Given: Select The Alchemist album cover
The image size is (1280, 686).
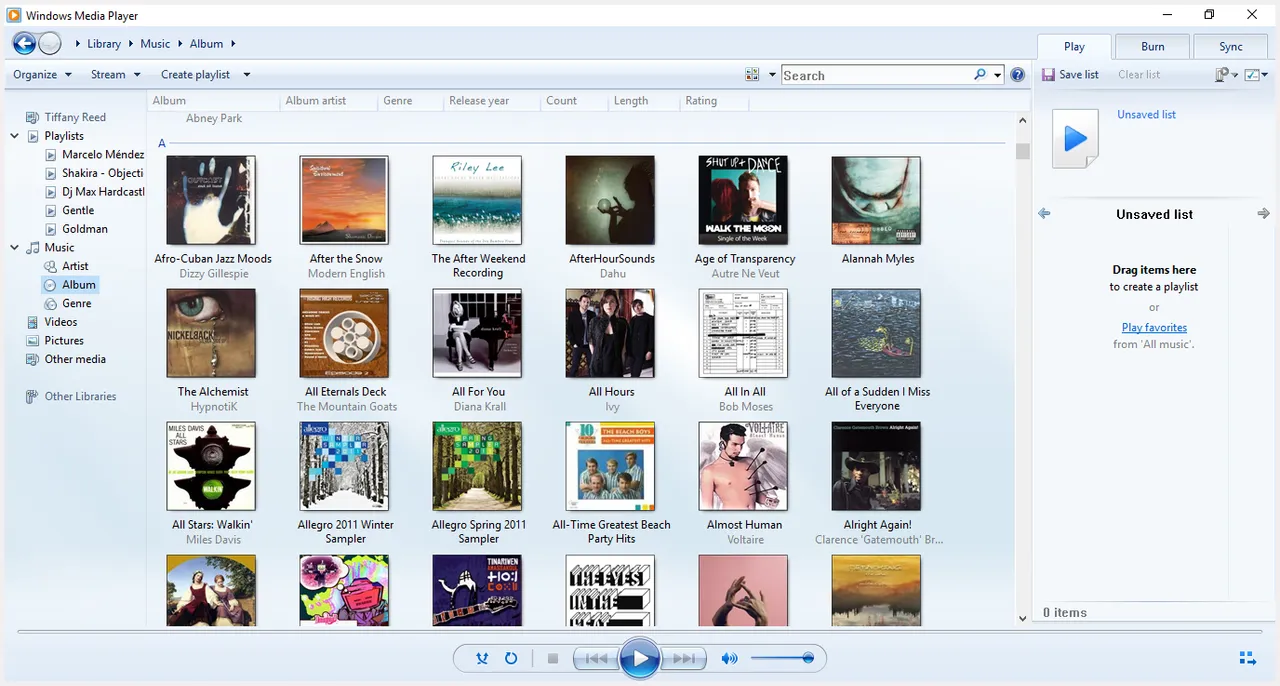Looking at the screenshot, I should 211,333.
